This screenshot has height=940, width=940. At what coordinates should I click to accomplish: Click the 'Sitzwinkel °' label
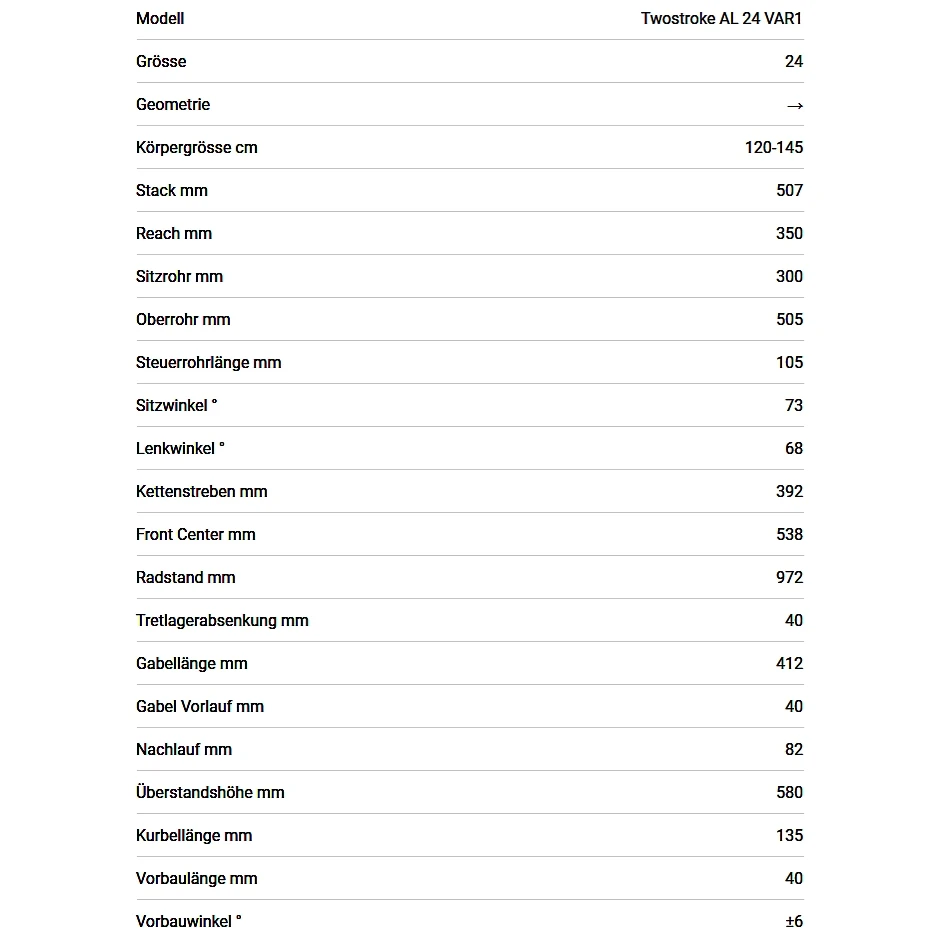(176, 405)
